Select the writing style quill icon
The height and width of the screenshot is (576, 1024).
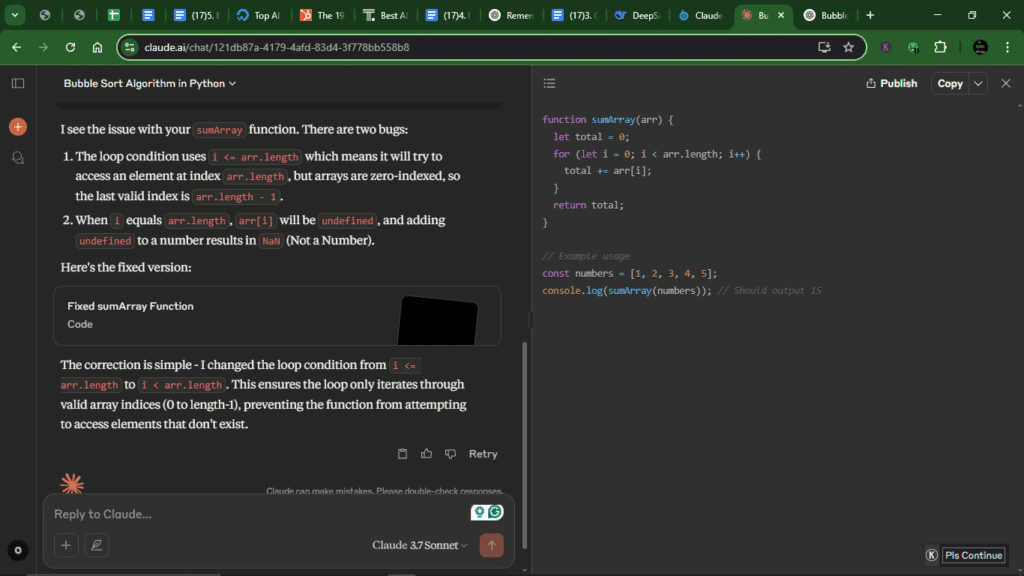[95, 545]
